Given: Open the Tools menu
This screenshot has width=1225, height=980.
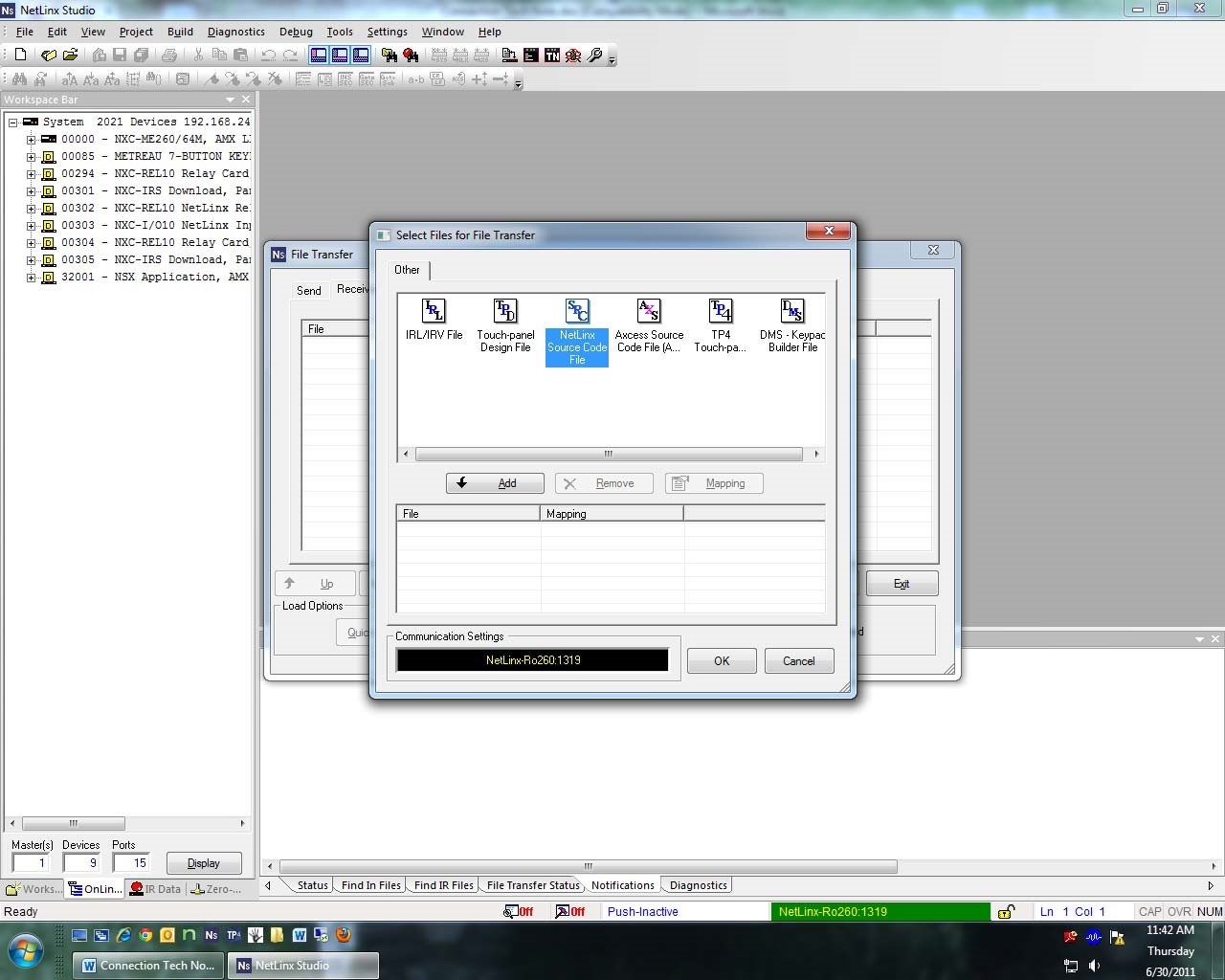Looking at the screenshot, I should pos(340,32).
